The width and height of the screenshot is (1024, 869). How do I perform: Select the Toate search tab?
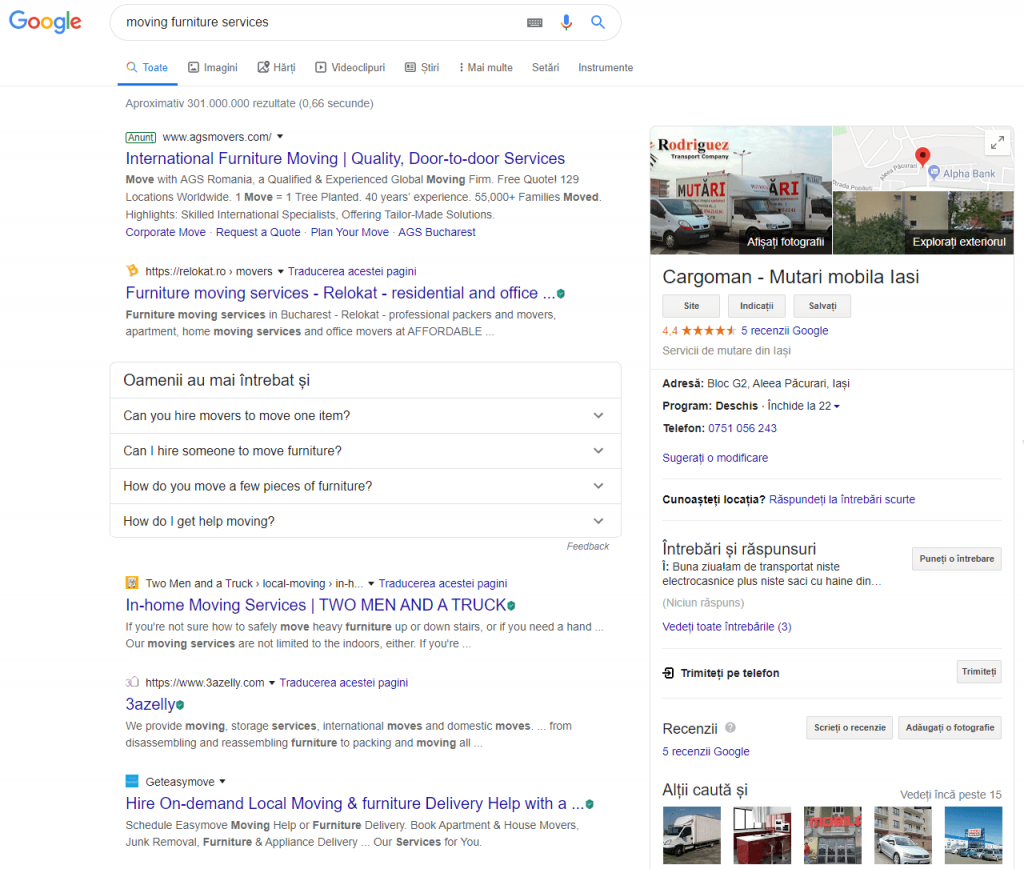tap(148, 68)
